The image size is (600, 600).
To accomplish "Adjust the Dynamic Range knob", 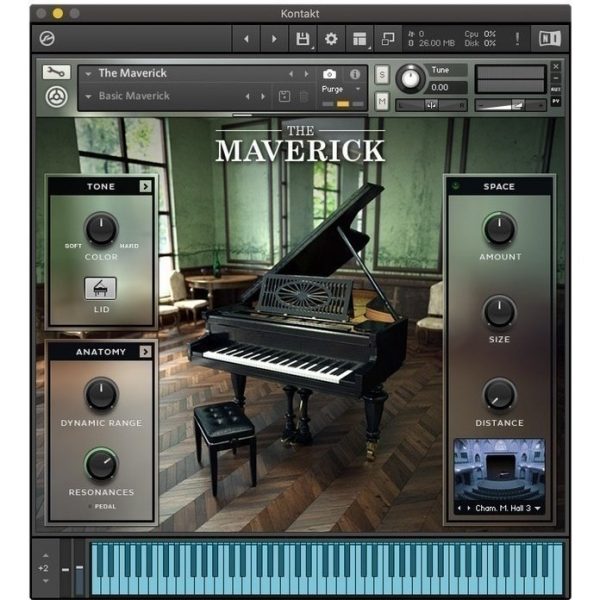I will point(101,394).
